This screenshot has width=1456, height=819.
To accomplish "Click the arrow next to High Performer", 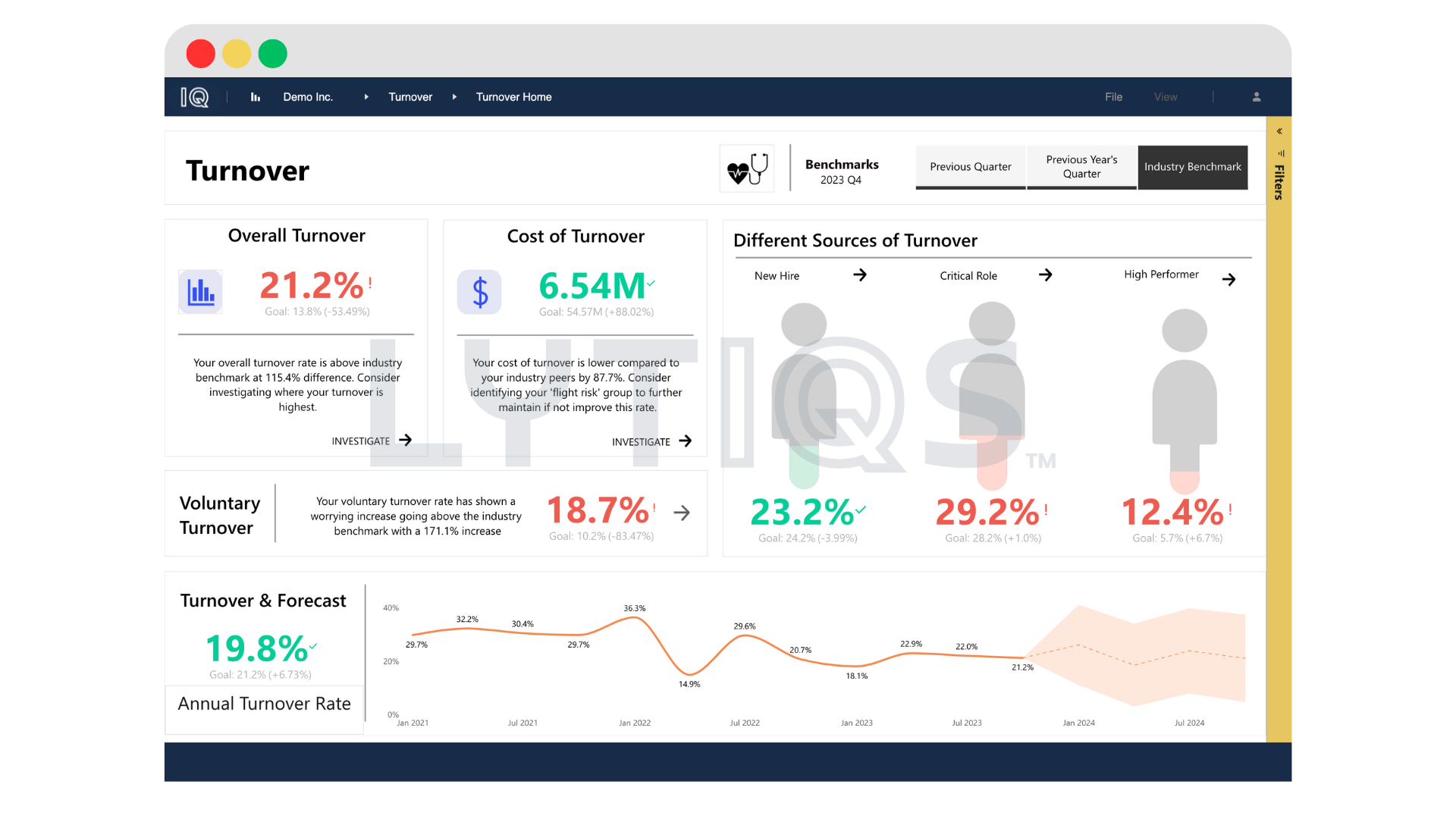I will pyautogui.click(x=1229, y=280).
